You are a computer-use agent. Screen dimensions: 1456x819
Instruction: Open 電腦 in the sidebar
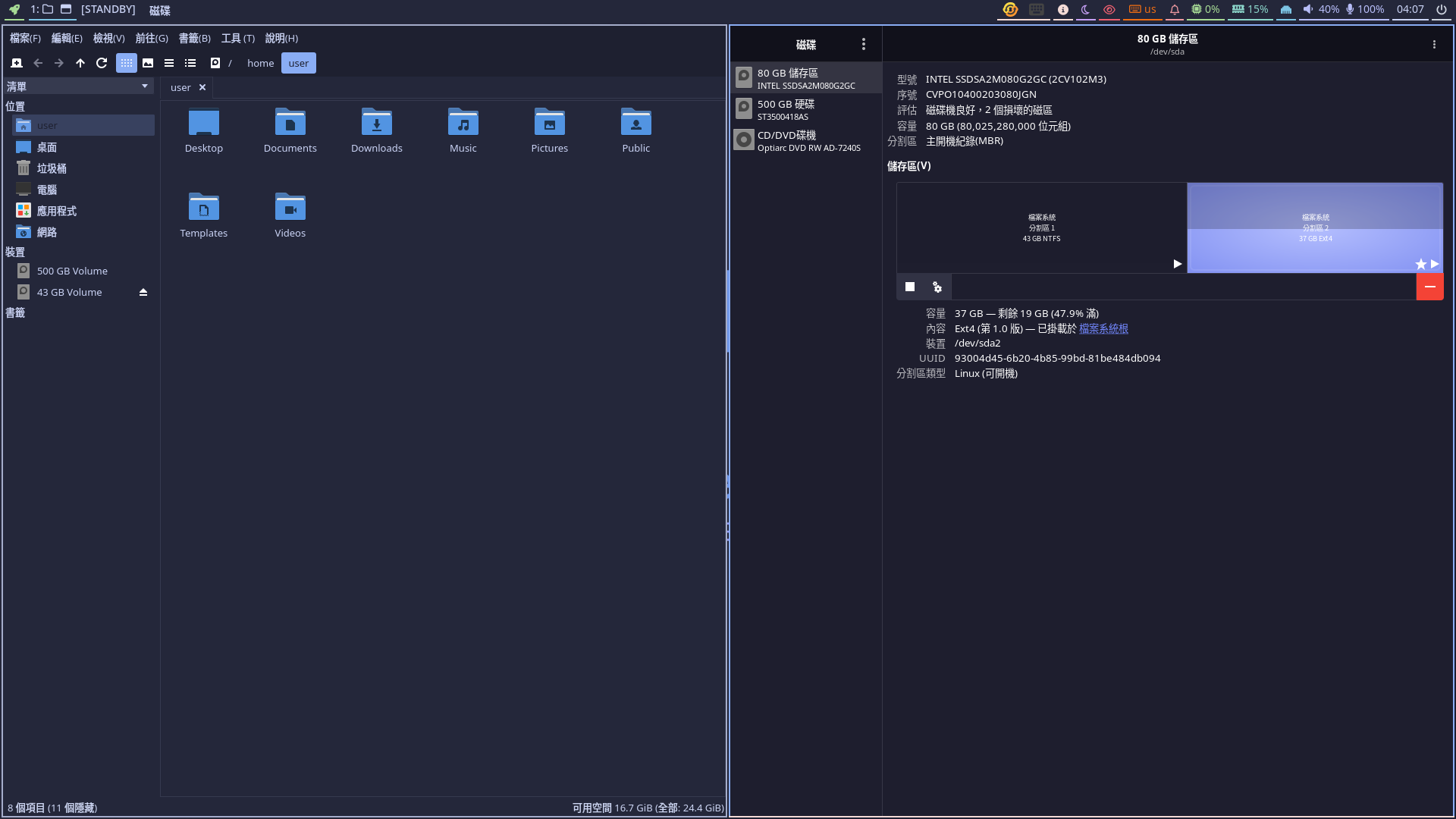(83, 190)
